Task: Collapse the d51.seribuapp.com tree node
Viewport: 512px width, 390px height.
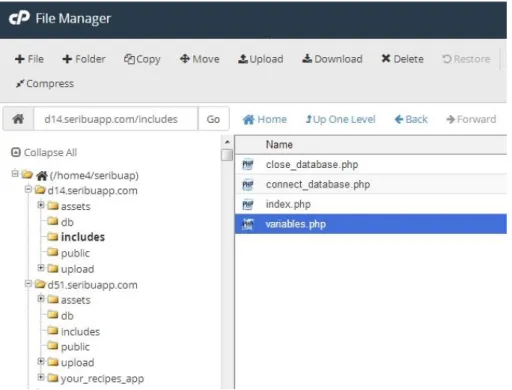Action: 28,284
